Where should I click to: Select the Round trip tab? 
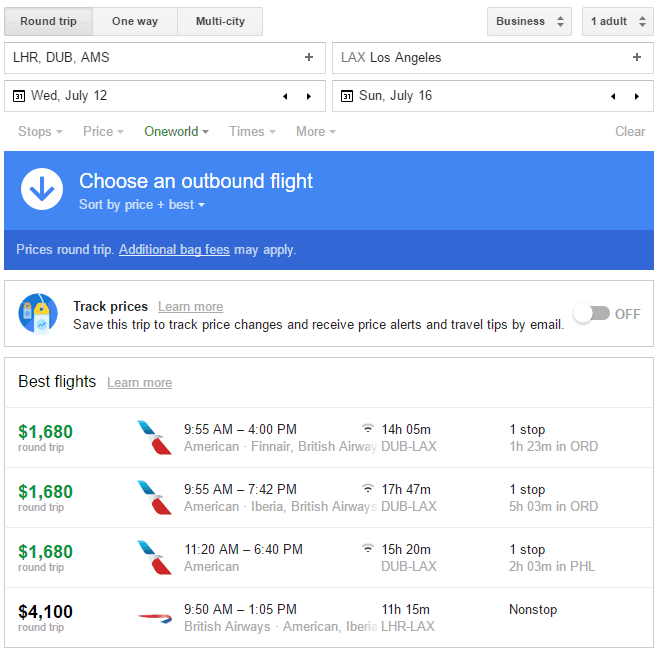(x=48, y=21)
